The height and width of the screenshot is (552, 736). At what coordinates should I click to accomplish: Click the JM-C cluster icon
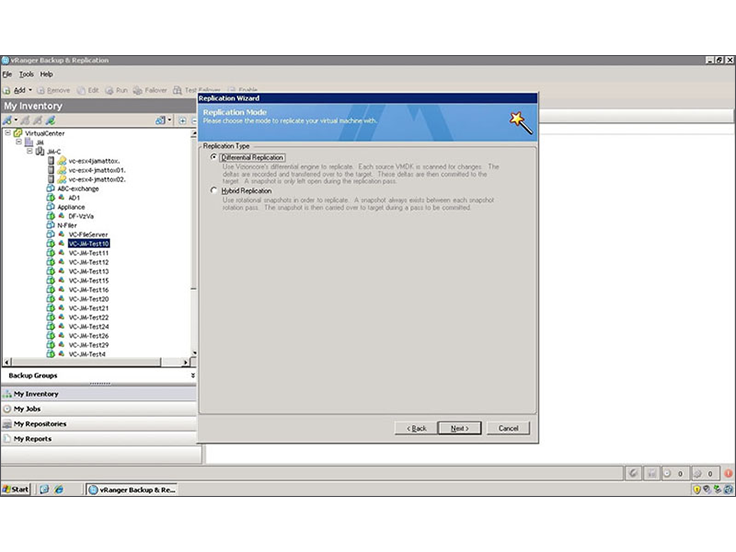click(x=40, y=151)
